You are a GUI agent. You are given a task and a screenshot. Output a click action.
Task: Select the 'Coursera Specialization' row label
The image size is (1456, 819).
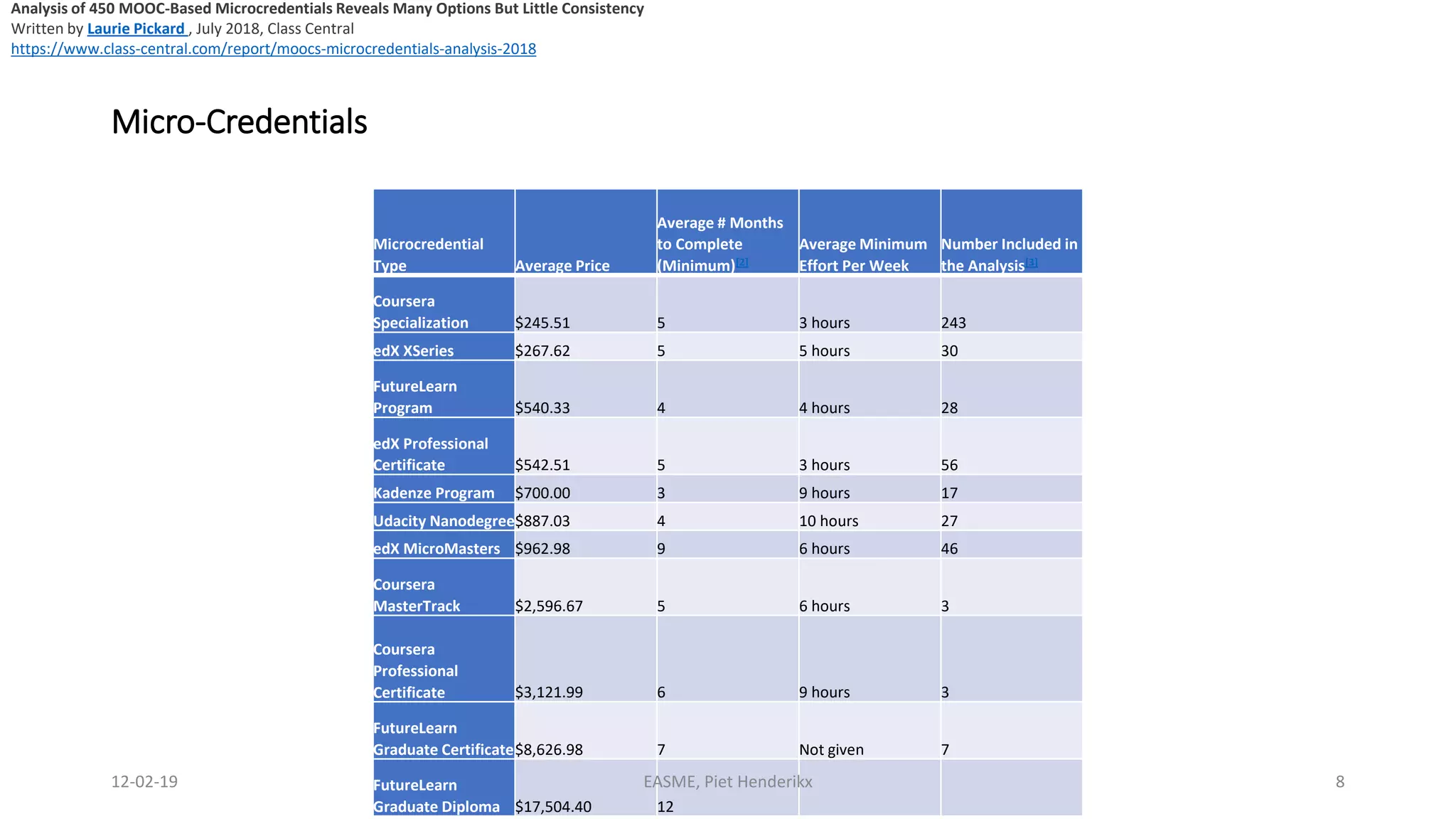[x=444, y=304]
